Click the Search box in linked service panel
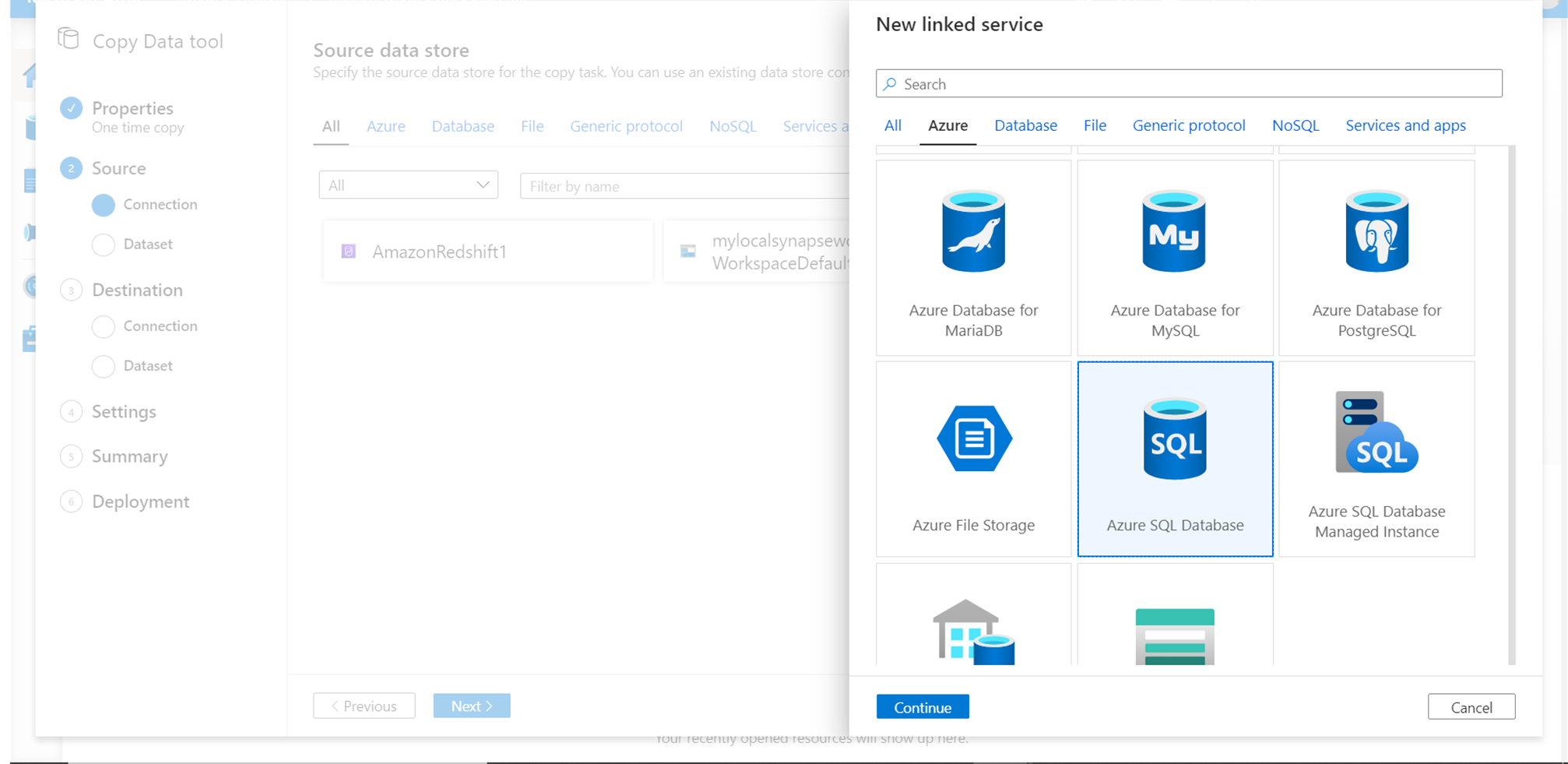Screen dimensions: 1568x764 [x=1189, y=83]
